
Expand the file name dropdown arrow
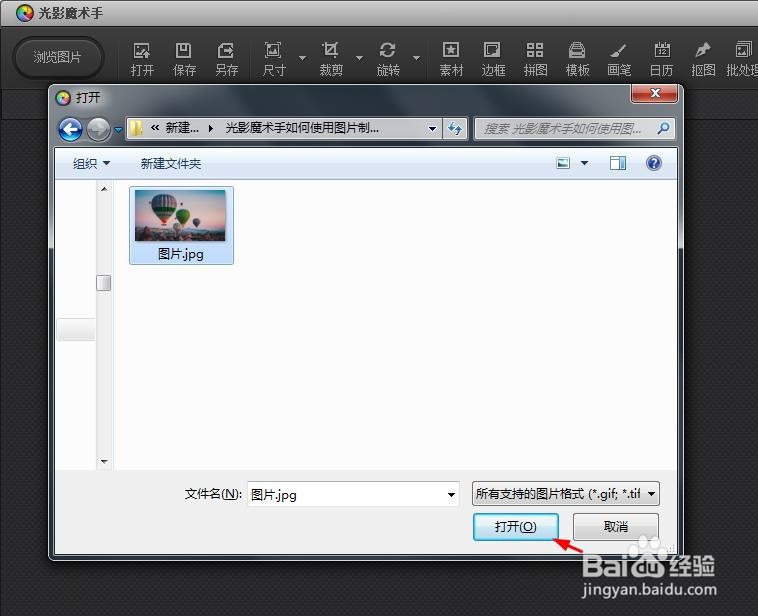coord(452,494)
